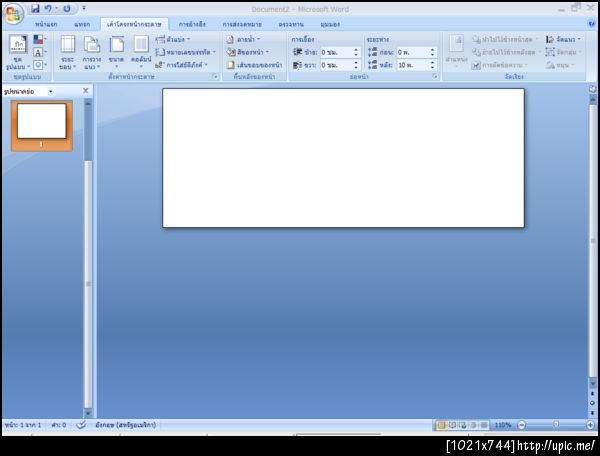Screen dimensions: 600x456
Task: Click the Group (จัดกลุ่ม) arrange icon
Action: point(550,52)
